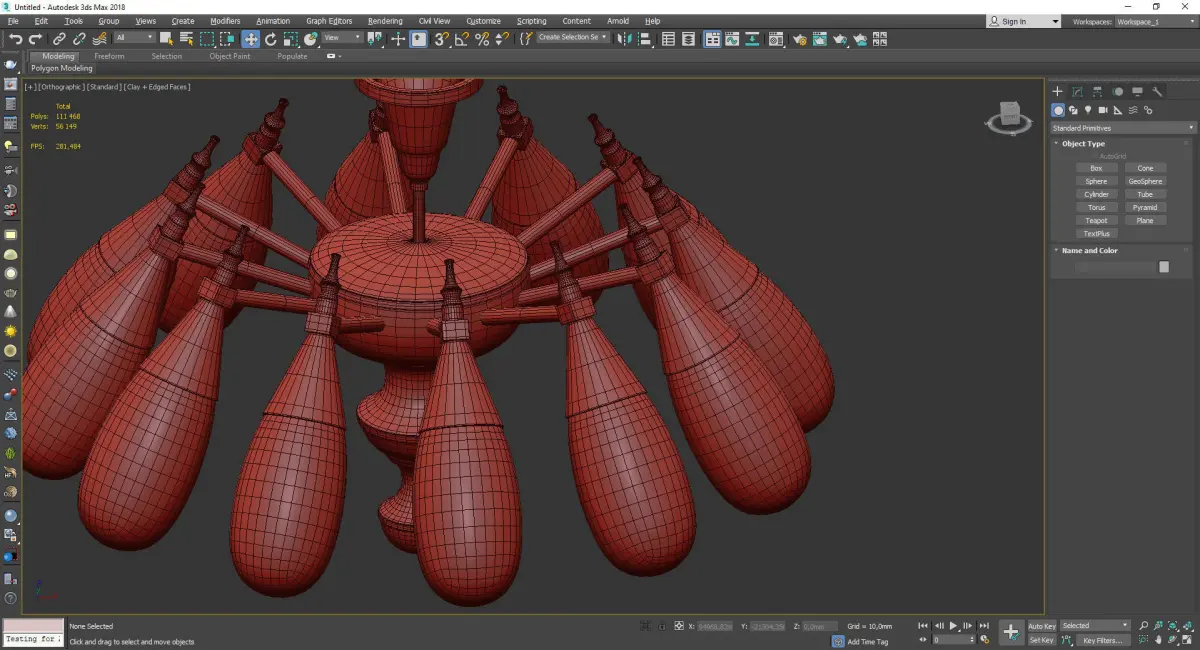Toggle the Angle Snap tool

coord(461,39)
